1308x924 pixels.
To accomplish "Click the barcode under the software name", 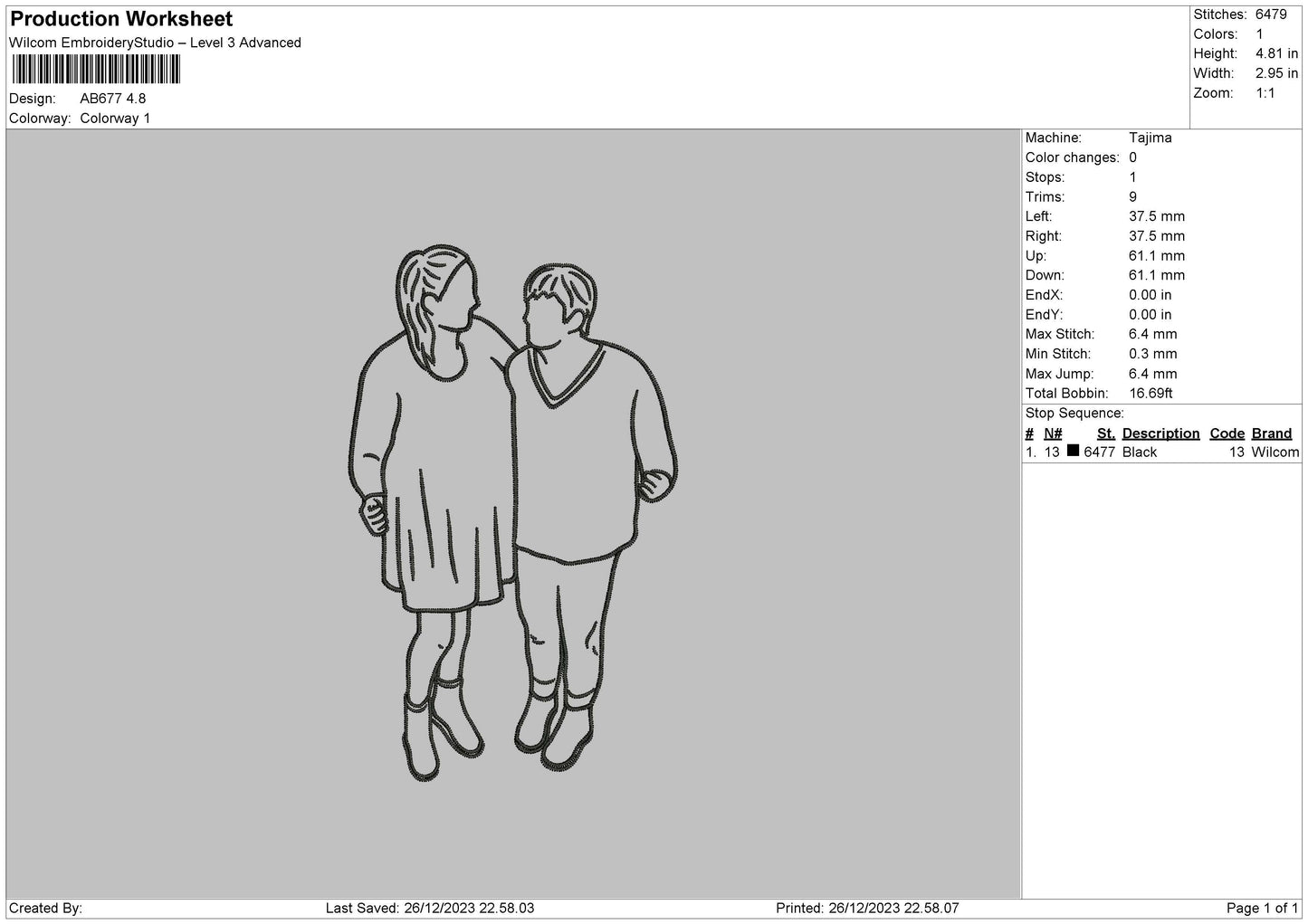I will click(96, 70).
